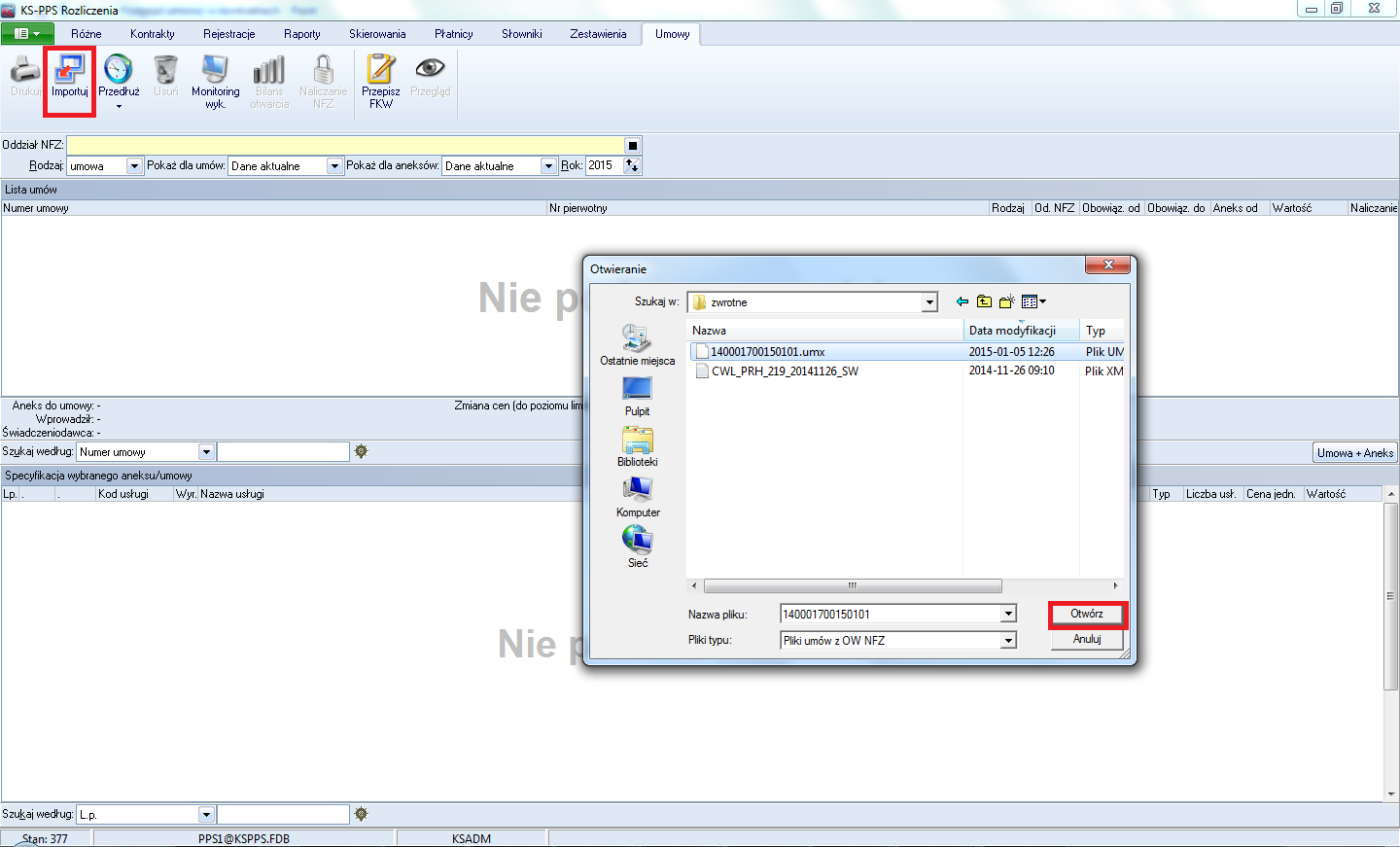
Task: Open the Płatnicy tab
Action: (454, 34)
